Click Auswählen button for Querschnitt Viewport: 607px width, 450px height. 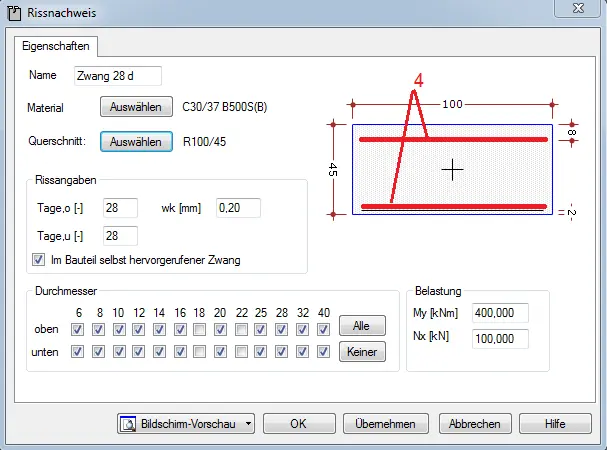(136, 142)
